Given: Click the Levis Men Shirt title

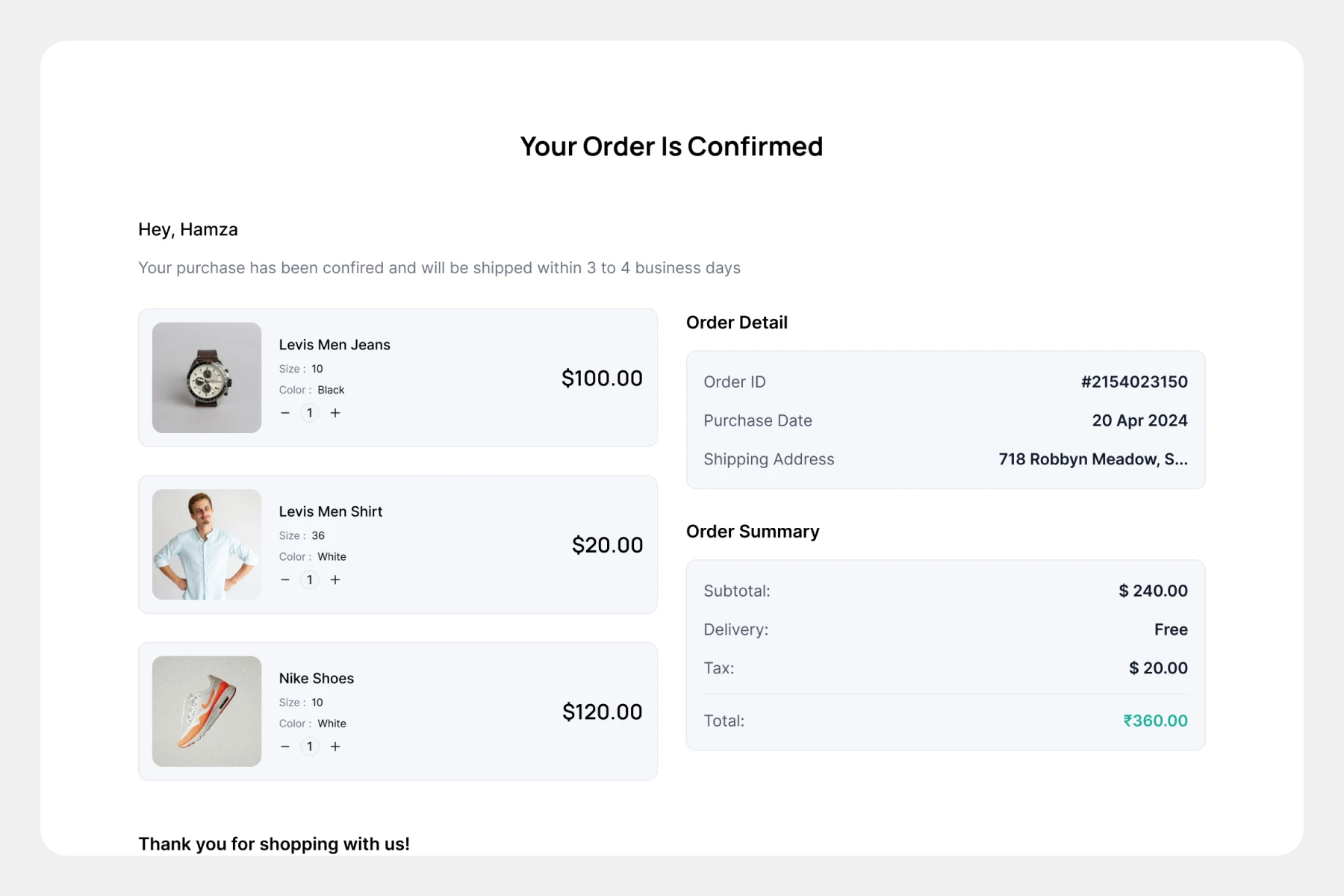Looking at the screenshot, I should [331, 511].
